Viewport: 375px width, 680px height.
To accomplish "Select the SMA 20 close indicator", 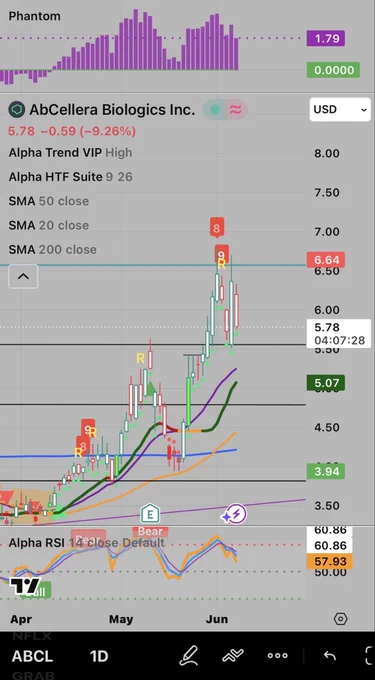I will 49,226.
